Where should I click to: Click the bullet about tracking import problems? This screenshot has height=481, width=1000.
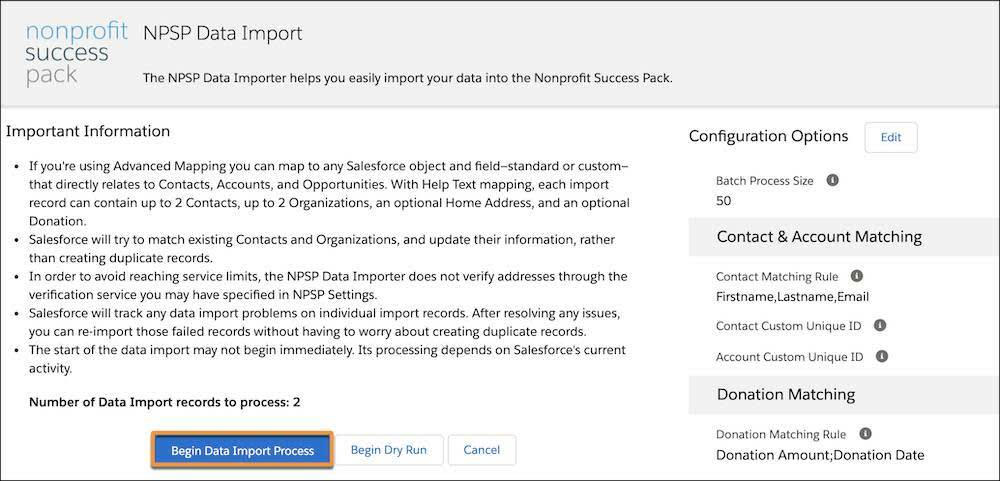pyautogui.click(x=325, y=323)
